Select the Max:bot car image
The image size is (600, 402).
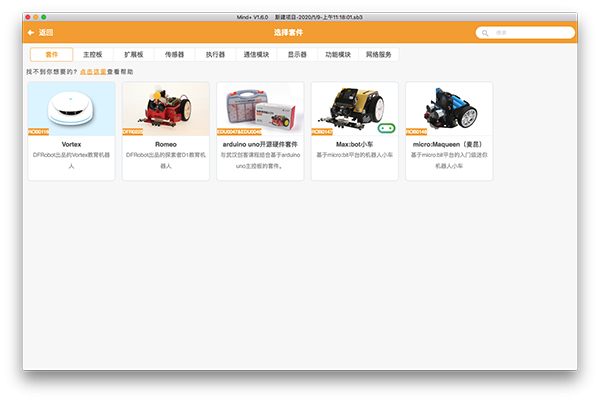coord(355,109)
